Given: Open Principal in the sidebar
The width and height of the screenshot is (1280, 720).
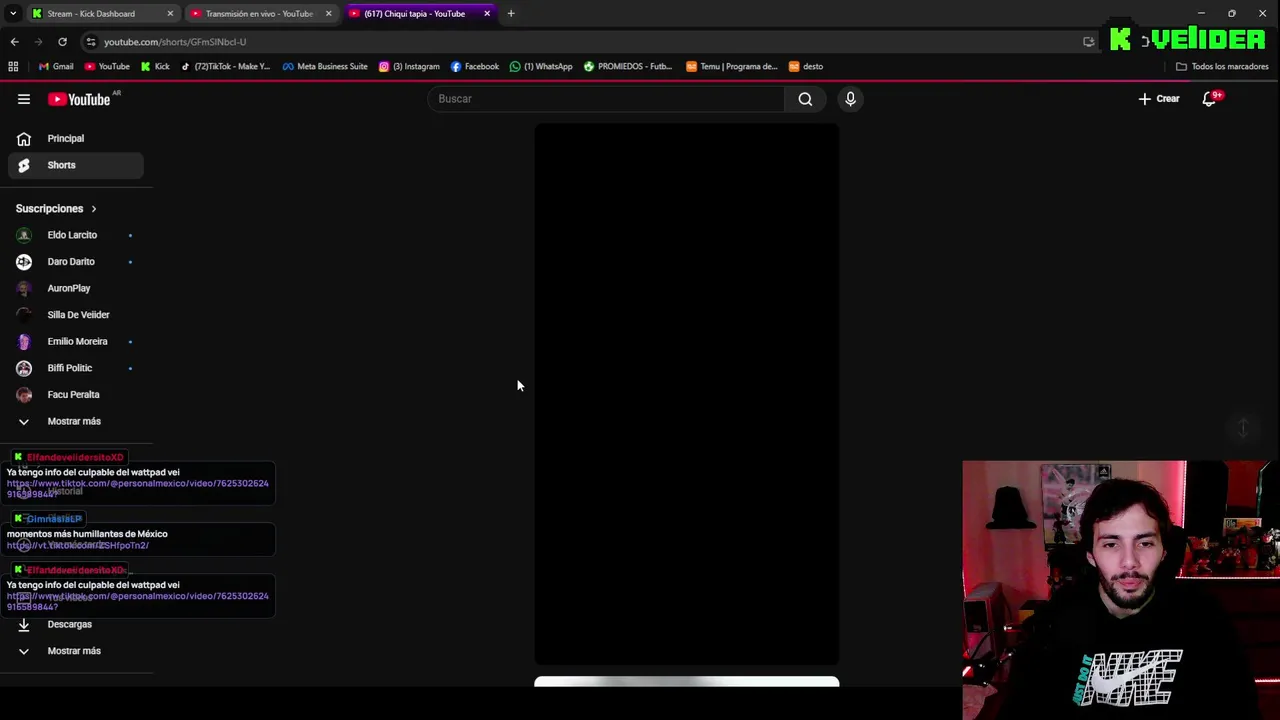Looking at the screenshot, I should pos(76,138).
